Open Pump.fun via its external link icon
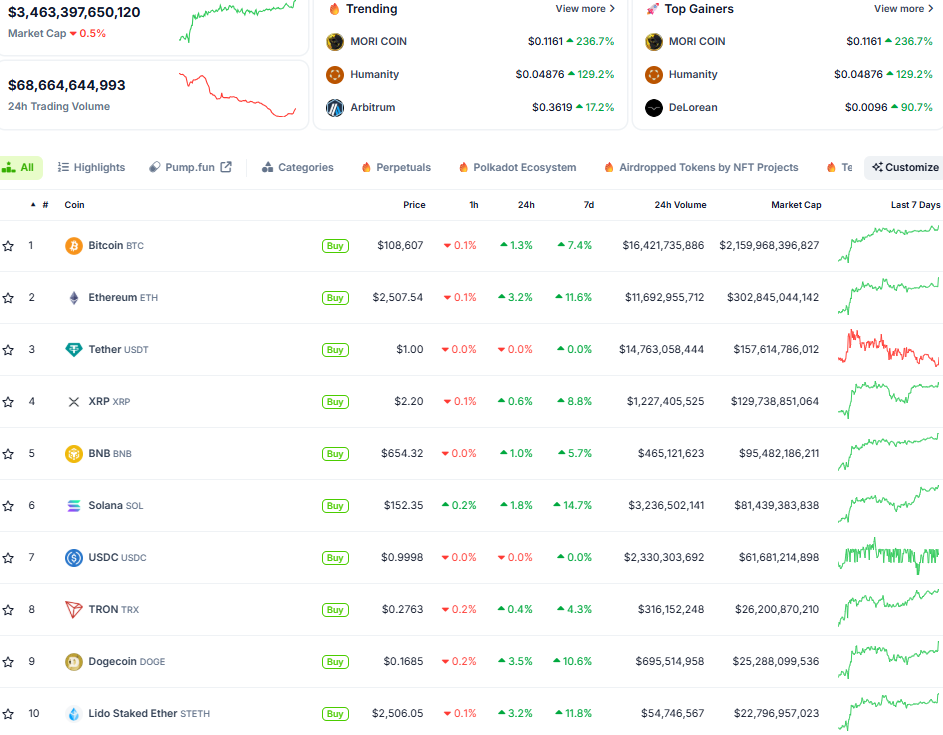This screenshot has height=735, width=943. (225, 167)
